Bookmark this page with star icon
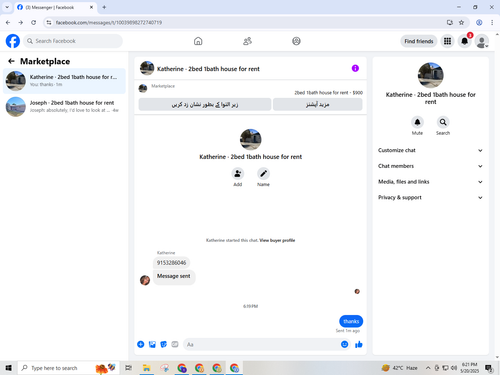 point(461,22)
